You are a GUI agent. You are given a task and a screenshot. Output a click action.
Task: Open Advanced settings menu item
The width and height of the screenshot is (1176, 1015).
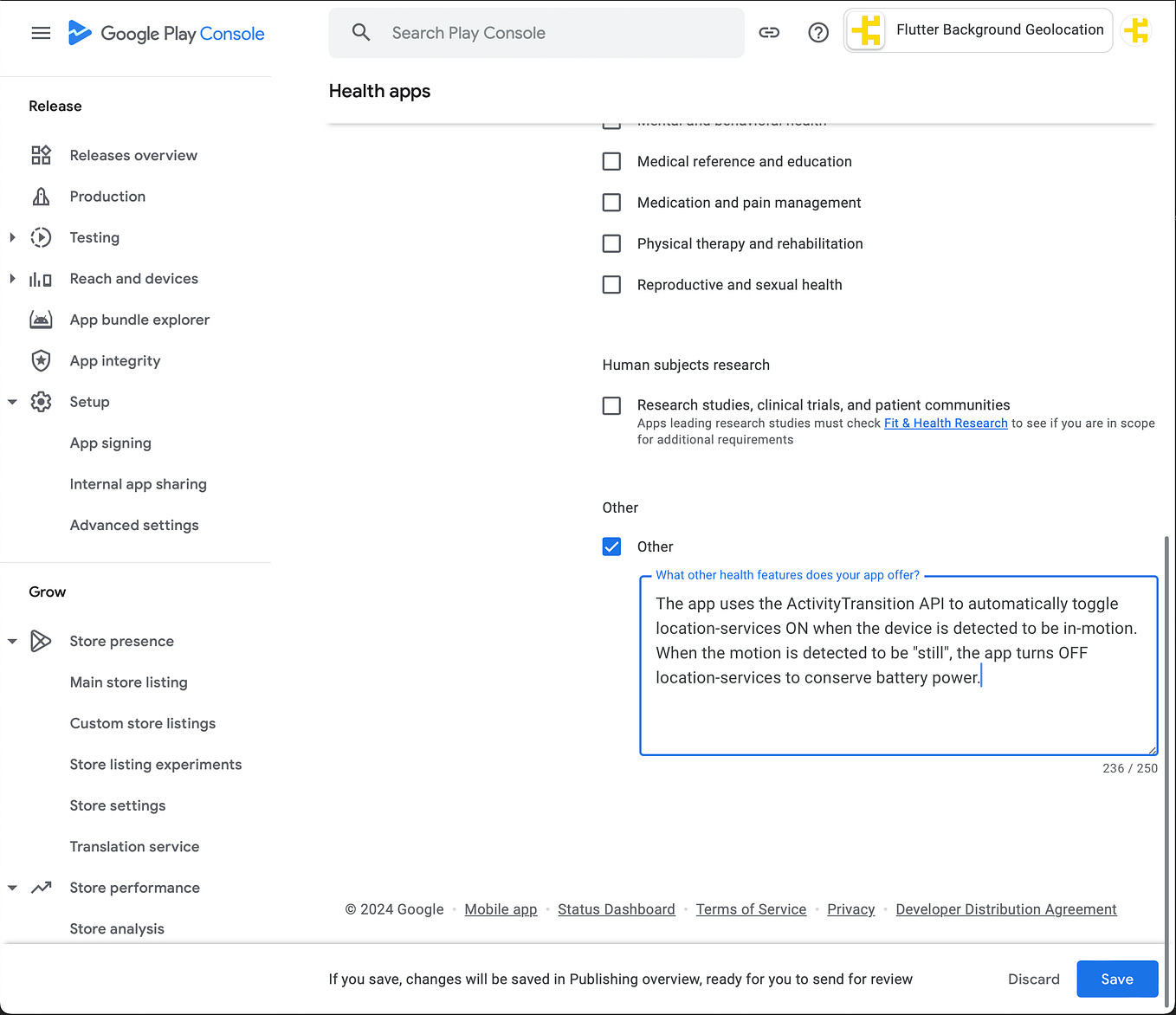134,525
